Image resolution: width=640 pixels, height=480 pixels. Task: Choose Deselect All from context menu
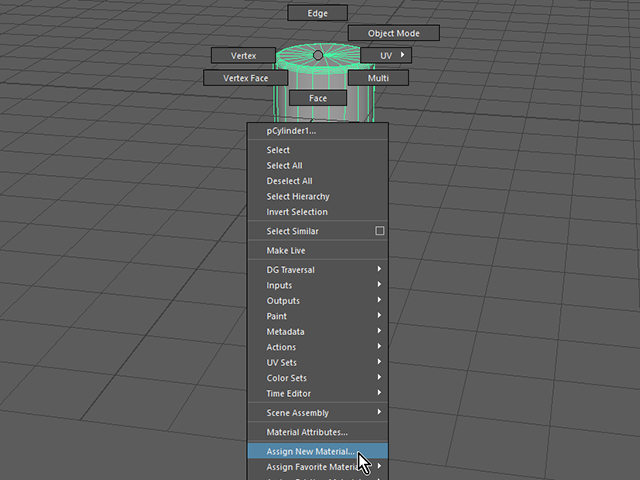(x=318, y=181)
